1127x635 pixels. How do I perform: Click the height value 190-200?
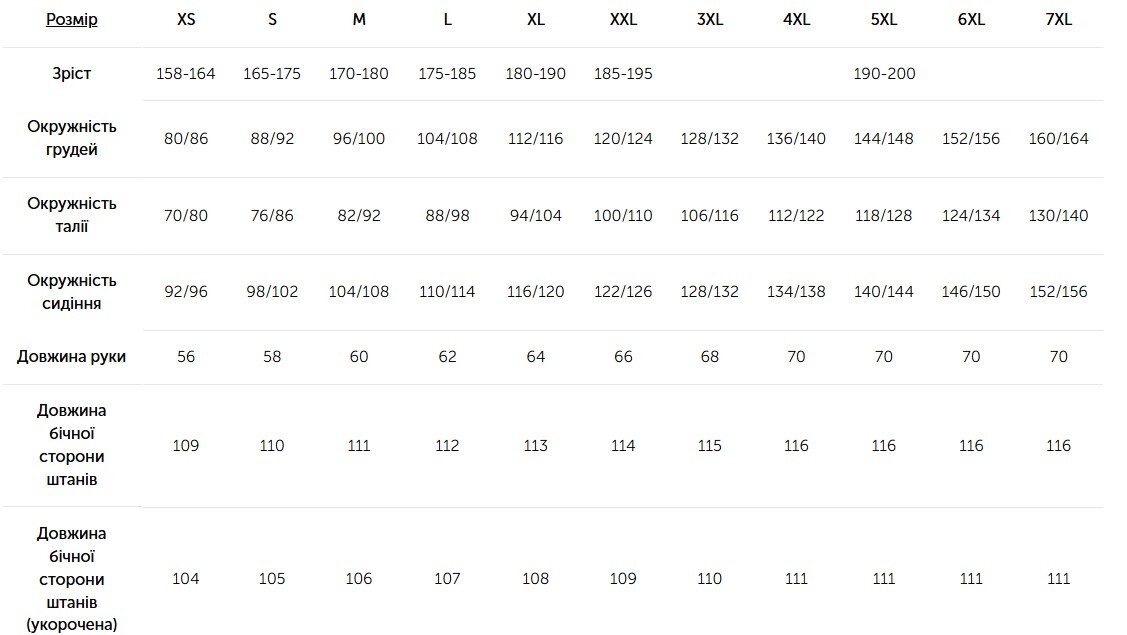(884, 74)
